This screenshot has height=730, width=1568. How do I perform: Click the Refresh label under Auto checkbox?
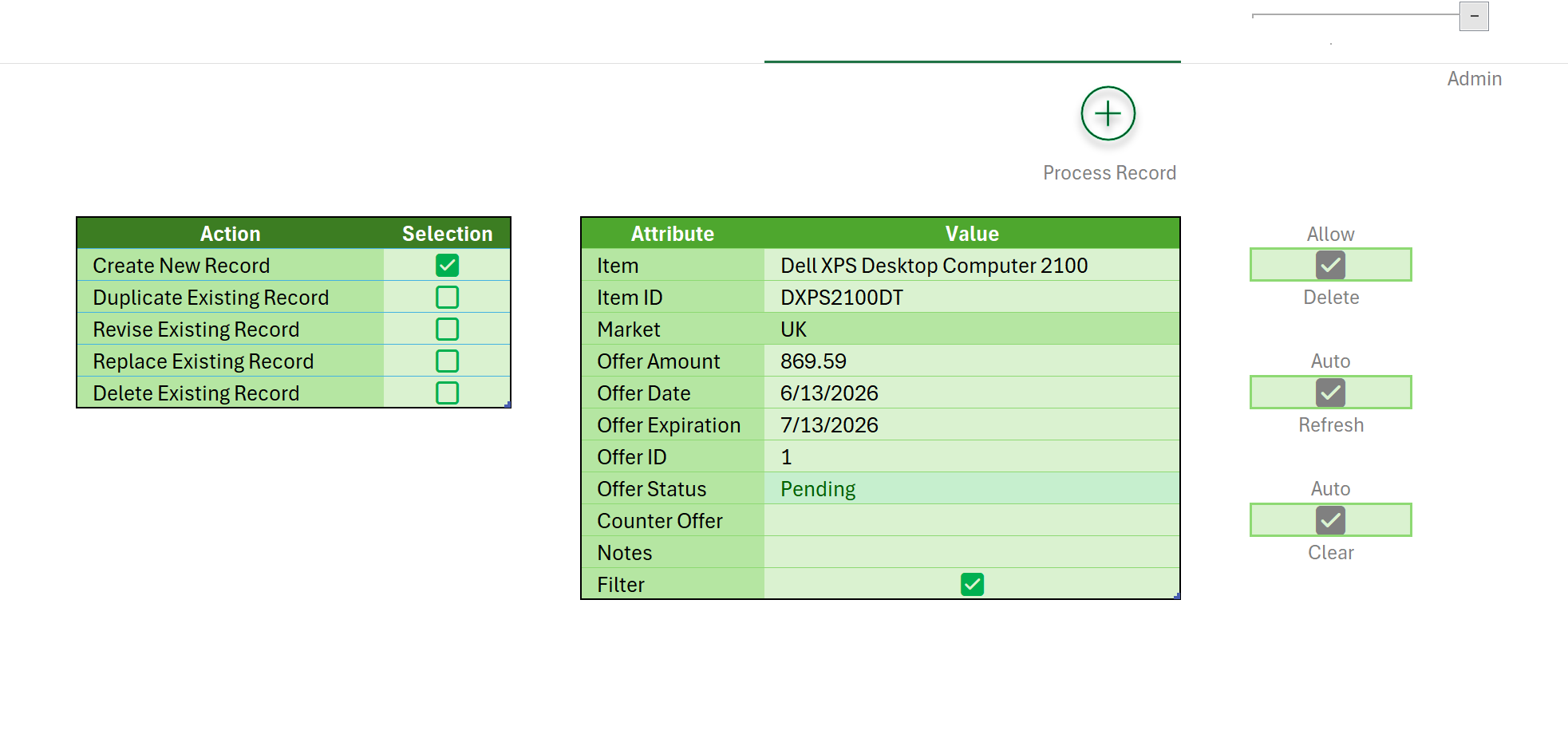click(1331, 425)
